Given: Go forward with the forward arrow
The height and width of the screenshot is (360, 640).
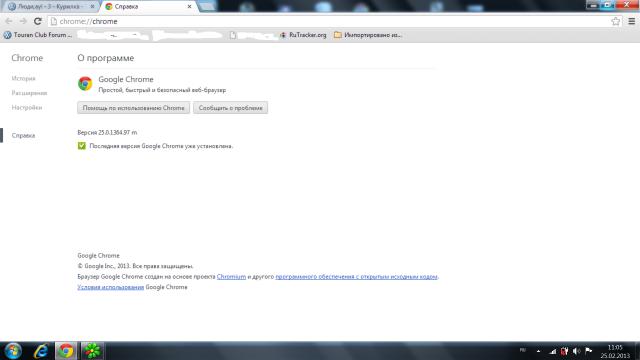Looking at the screenshot, I should tap(23, 21).
